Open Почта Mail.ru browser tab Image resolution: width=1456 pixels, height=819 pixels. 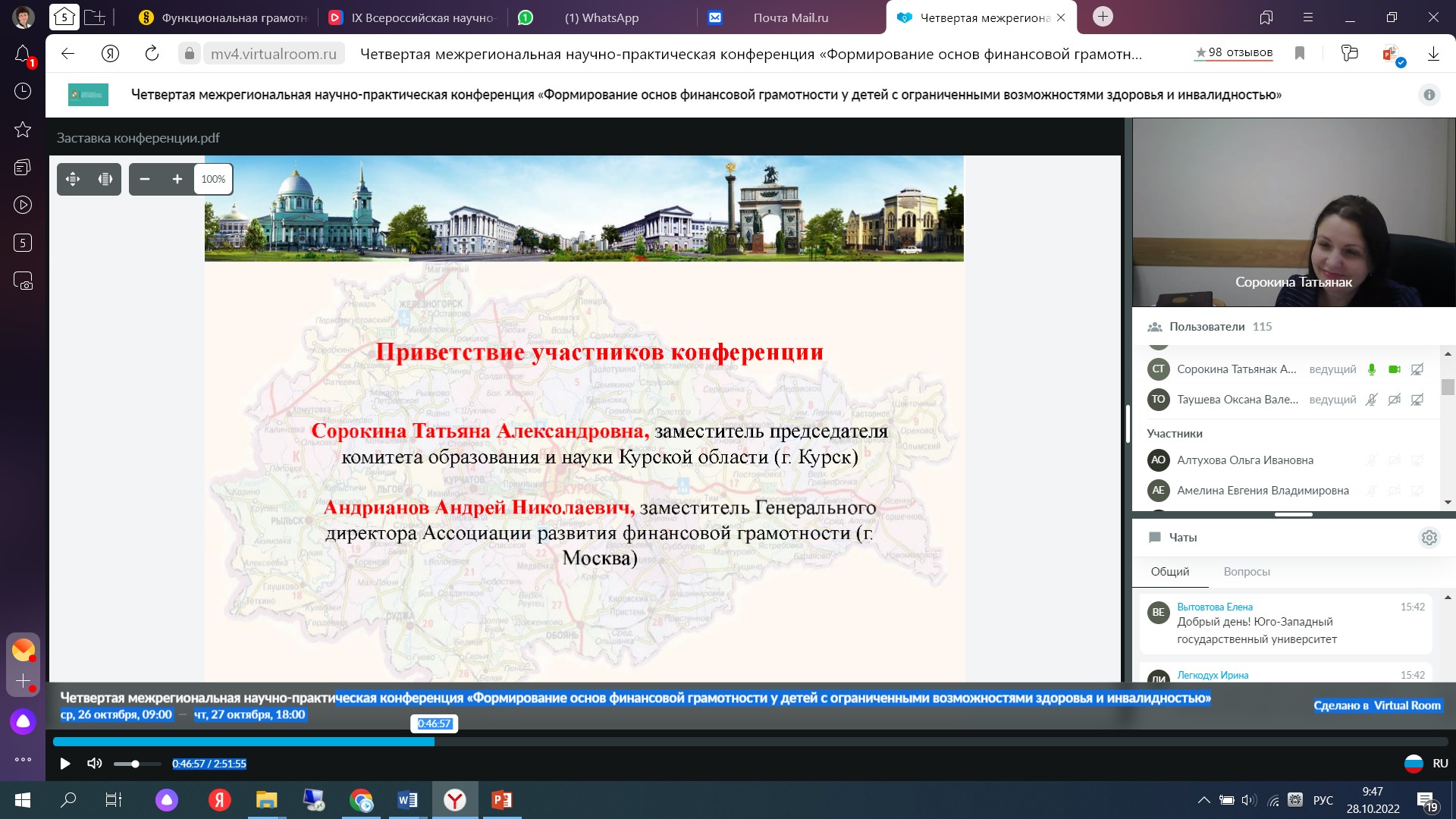click(x=790, y=17)
